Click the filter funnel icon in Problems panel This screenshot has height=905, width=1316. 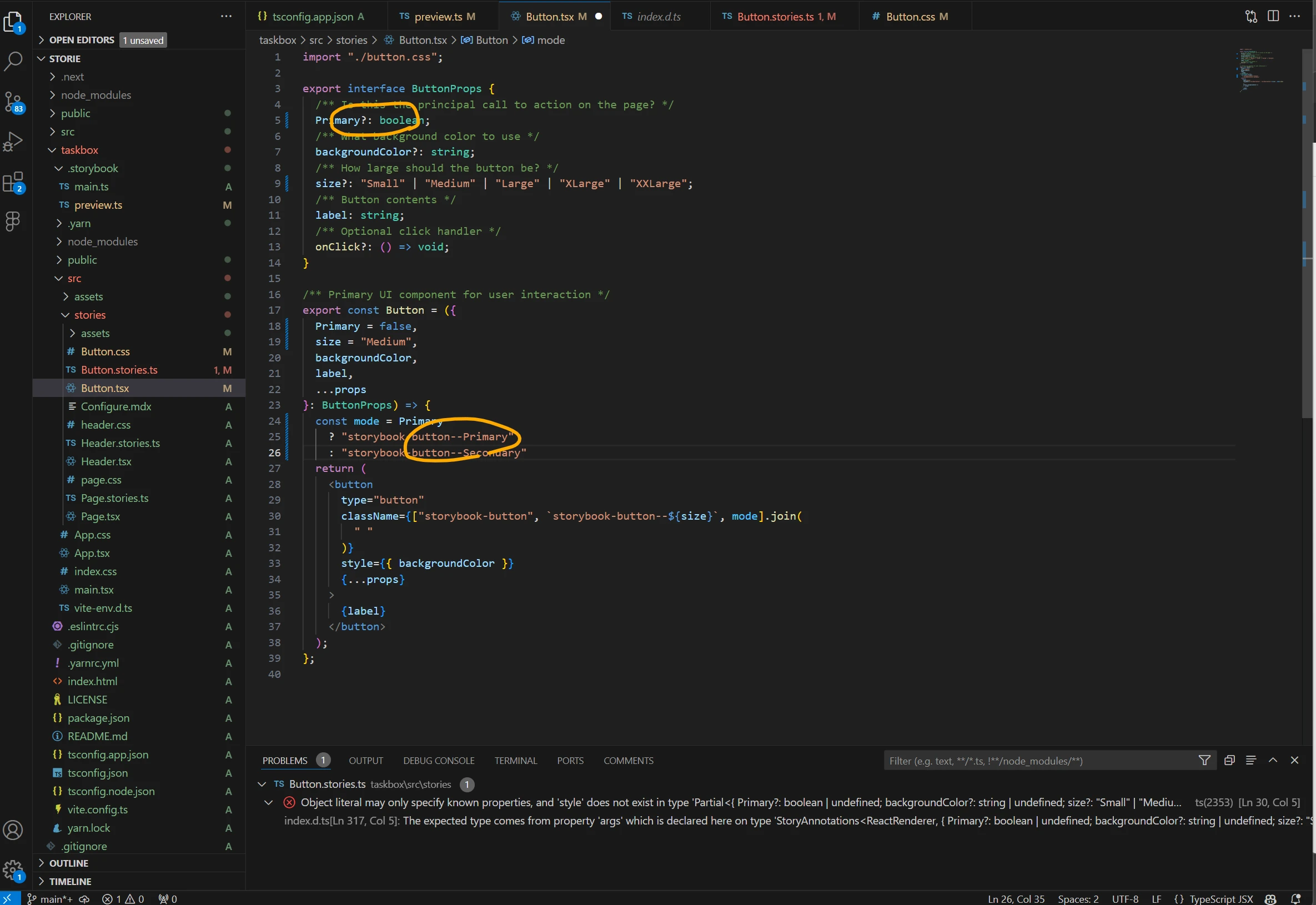pyautogui.click(x=1204, y=761)
